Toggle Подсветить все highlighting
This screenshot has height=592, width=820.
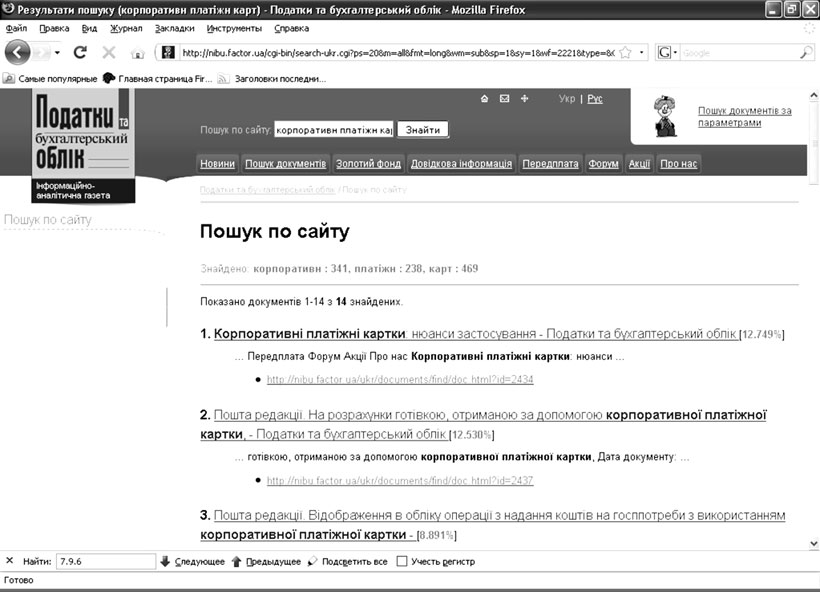click(313, 561)
